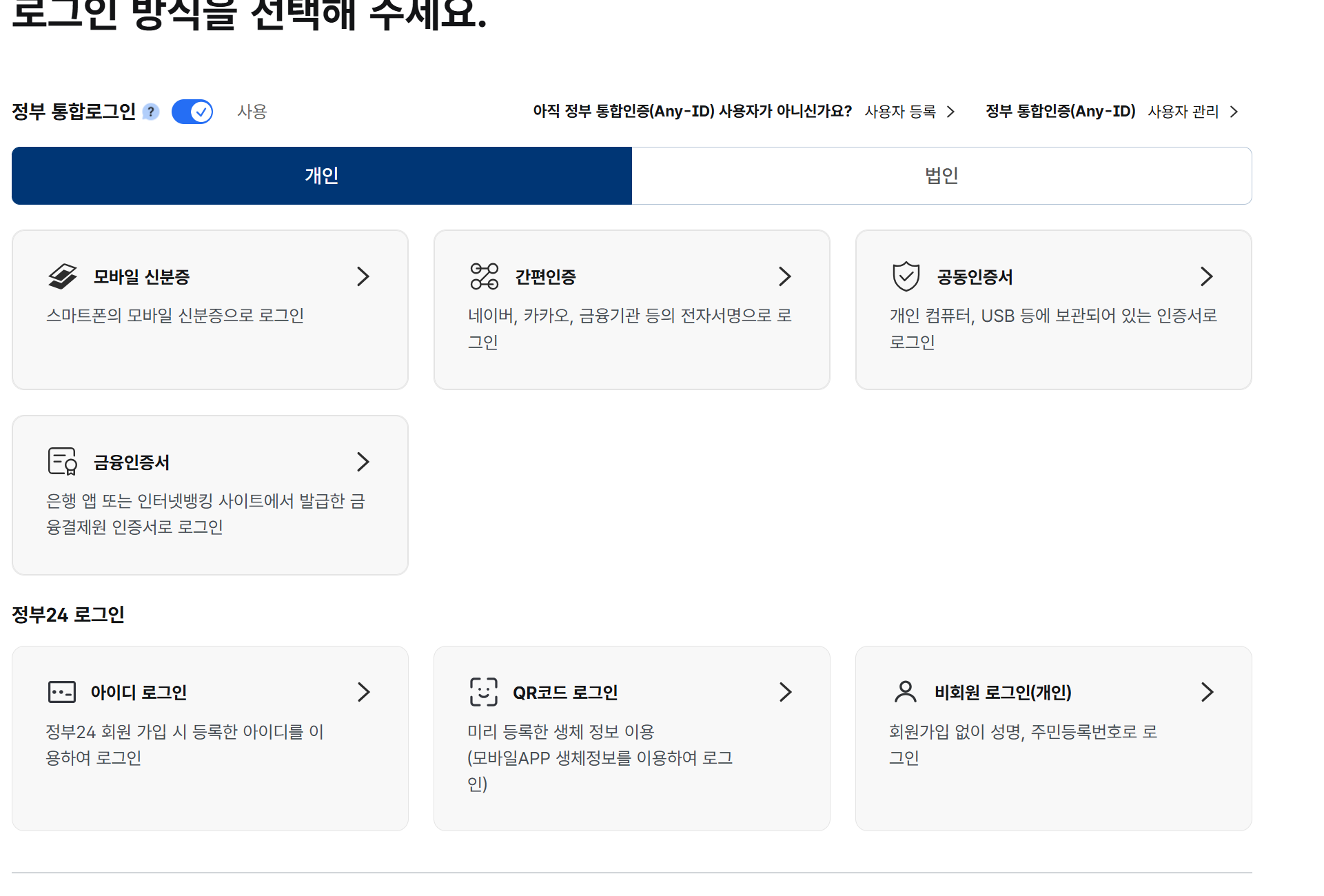Select the 비회원 로그인 person icon
The width and height of the screenshot is (1324, 896).
point(906,692)
